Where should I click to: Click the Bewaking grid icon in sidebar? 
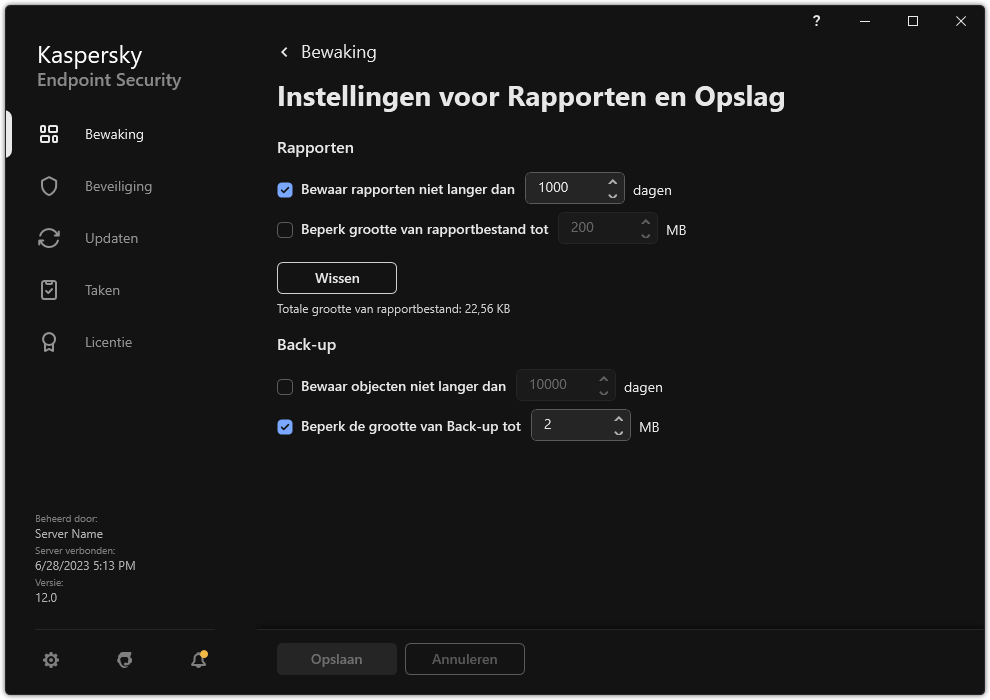click(48, 133)
